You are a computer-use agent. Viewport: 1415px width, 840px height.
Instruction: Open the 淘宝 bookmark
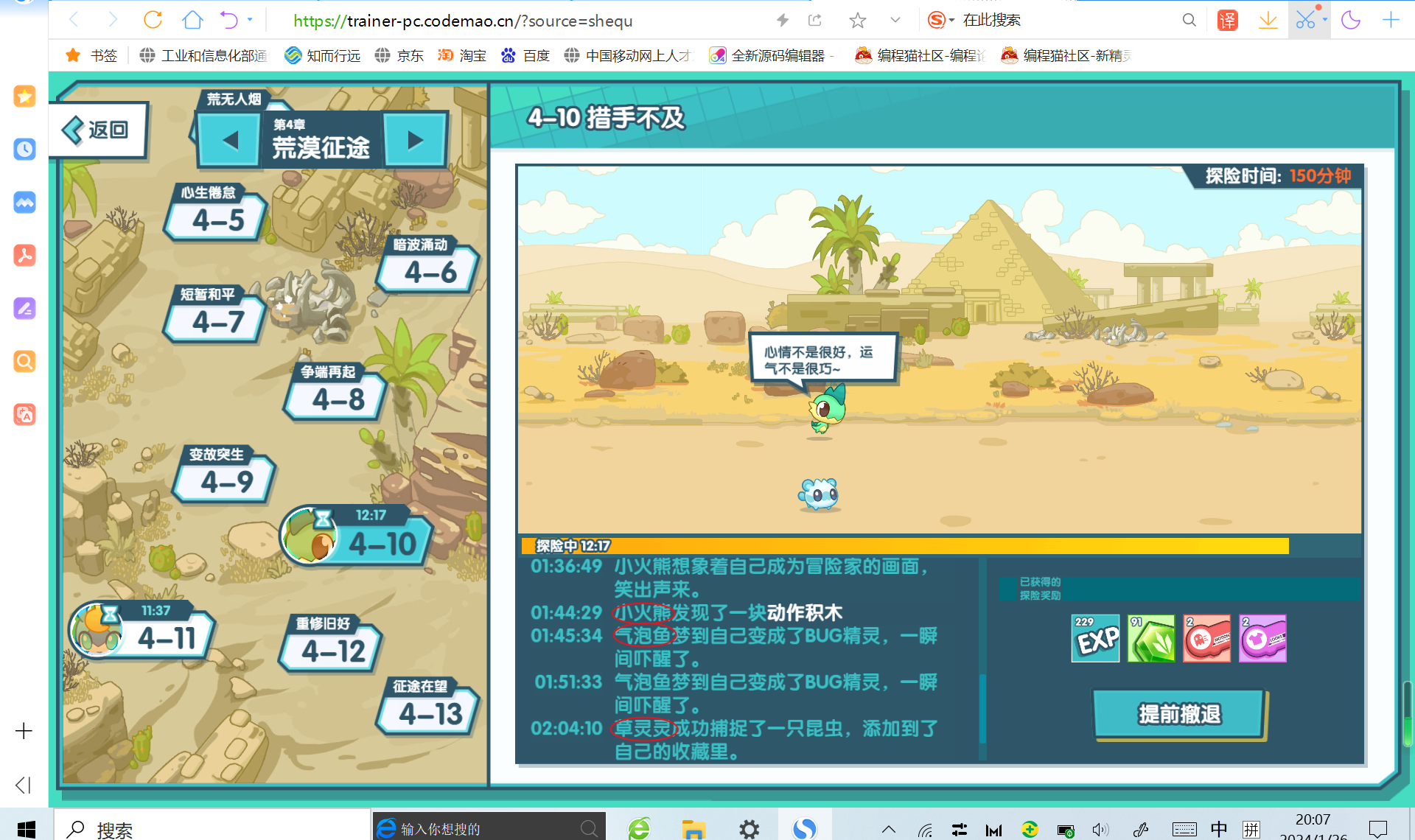[x=462, y=55]
